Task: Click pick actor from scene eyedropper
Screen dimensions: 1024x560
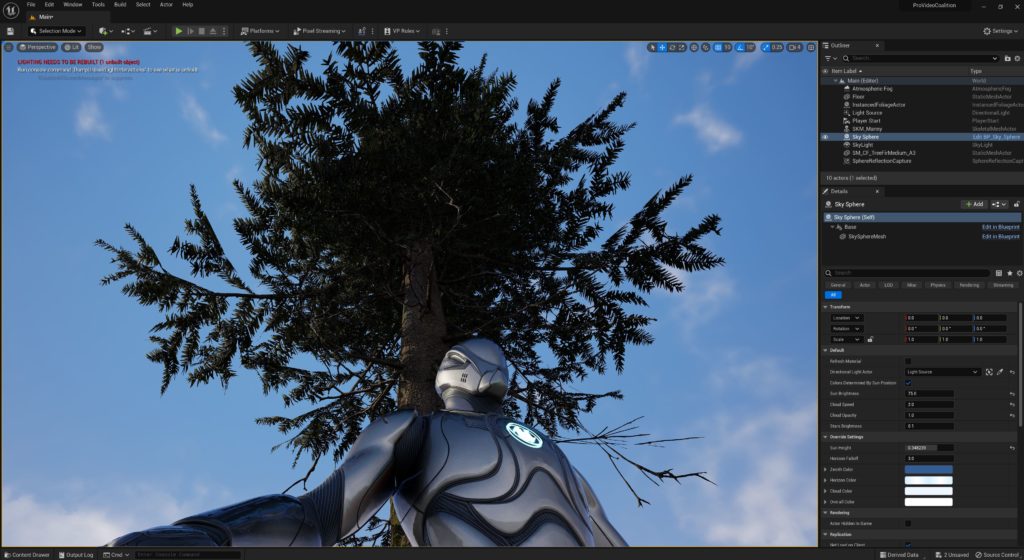Action: click(1000, 372)
